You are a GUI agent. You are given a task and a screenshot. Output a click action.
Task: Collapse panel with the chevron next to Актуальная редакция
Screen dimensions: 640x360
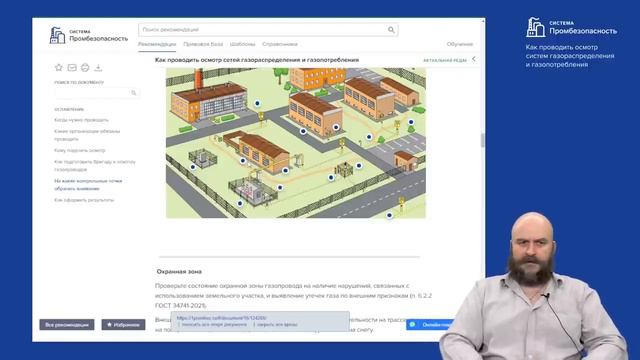(x=474, y=59)
